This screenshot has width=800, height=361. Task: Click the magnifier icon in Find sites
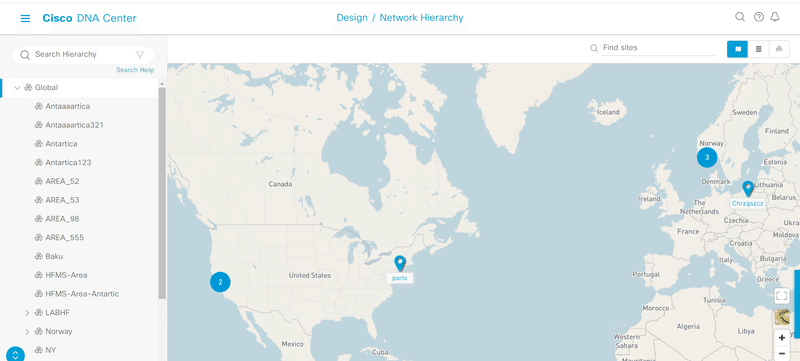(x=594, y=48)
